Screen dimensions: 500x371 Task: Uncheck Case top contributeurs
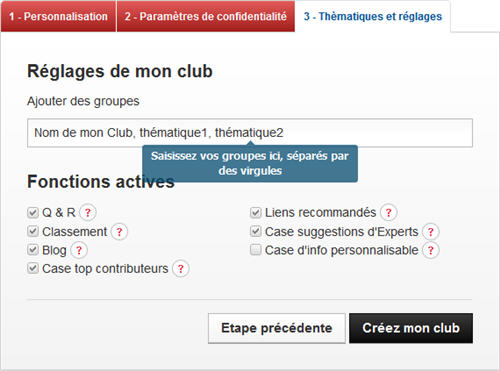[33, 268]
